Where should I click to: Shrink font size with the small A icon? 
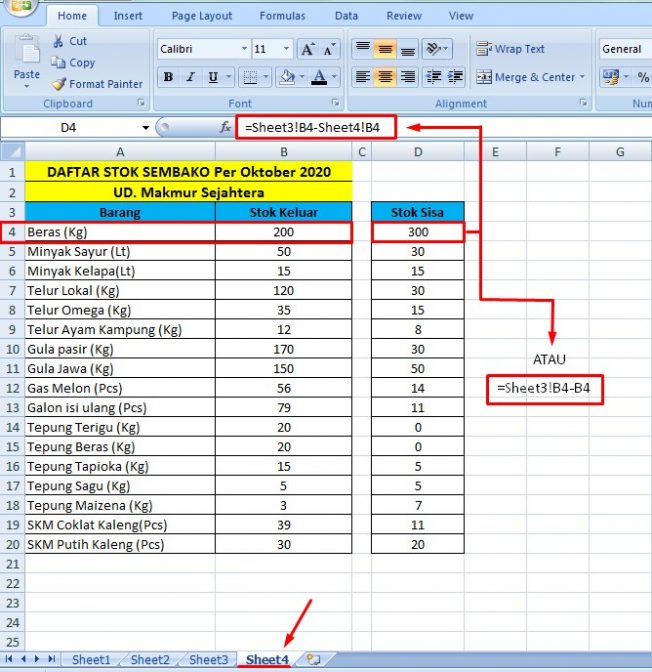[329, 49]
